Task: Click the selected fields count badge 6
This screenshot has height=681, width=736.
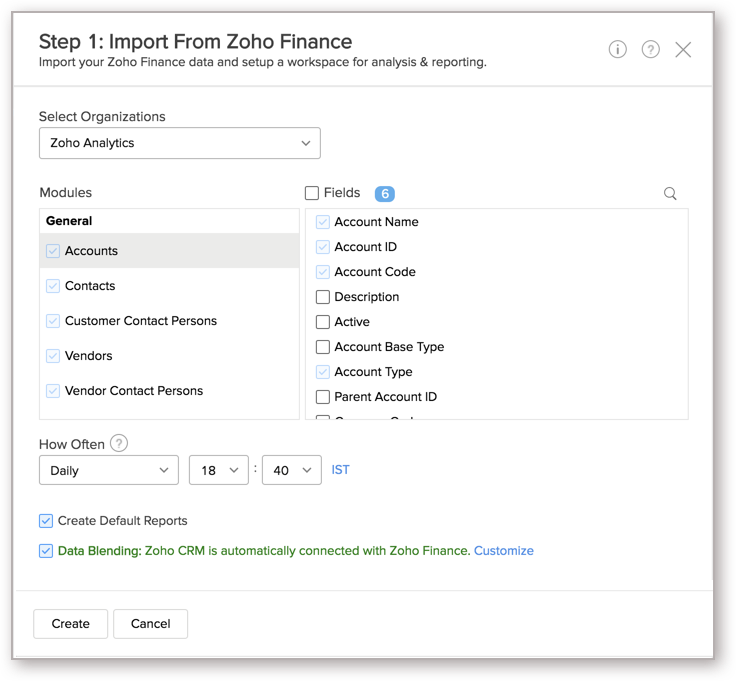Action: tap(384, 193)
